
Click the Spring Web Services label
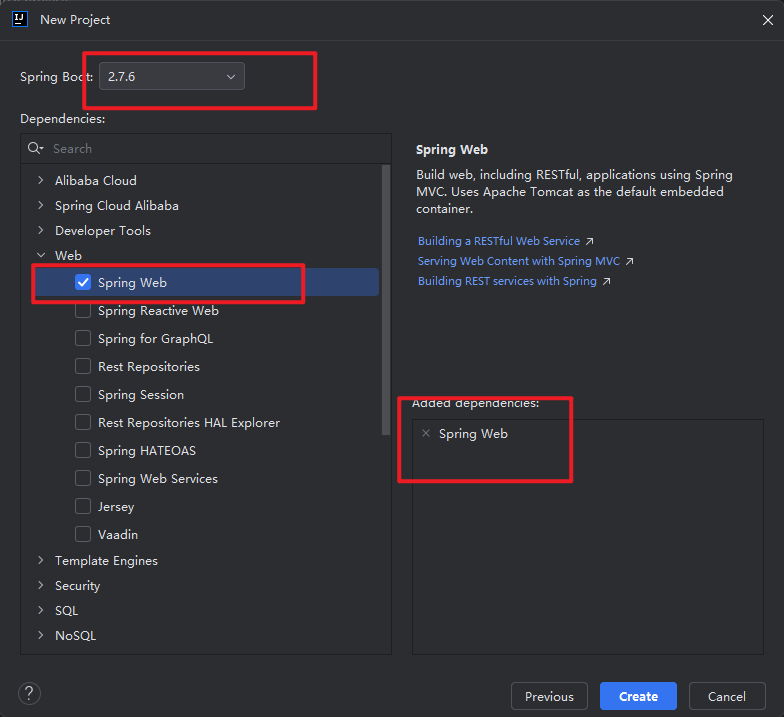(x=158, y=479)
